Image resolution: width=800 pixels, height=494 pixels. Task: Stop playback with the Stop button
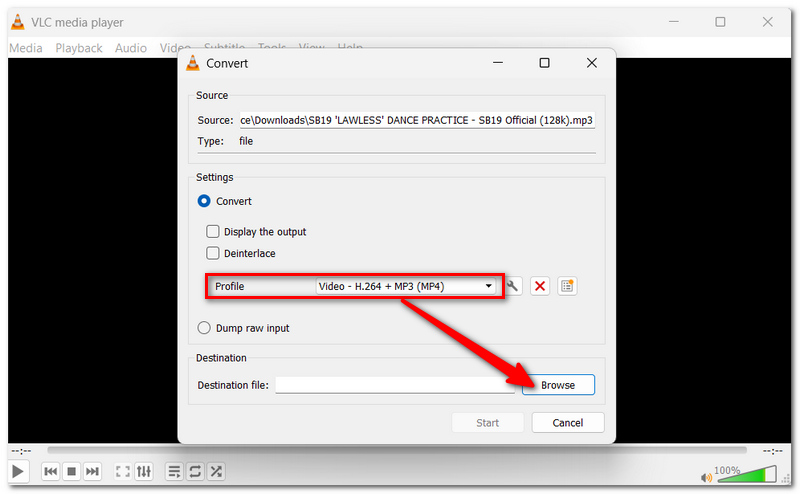[x=71, y=471]
